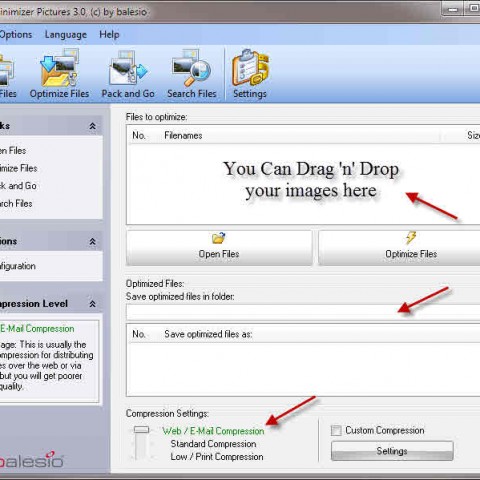Click the Save optimized files in folder field
This screenshot has height=480, width=480.
click(x=303, y=312)
